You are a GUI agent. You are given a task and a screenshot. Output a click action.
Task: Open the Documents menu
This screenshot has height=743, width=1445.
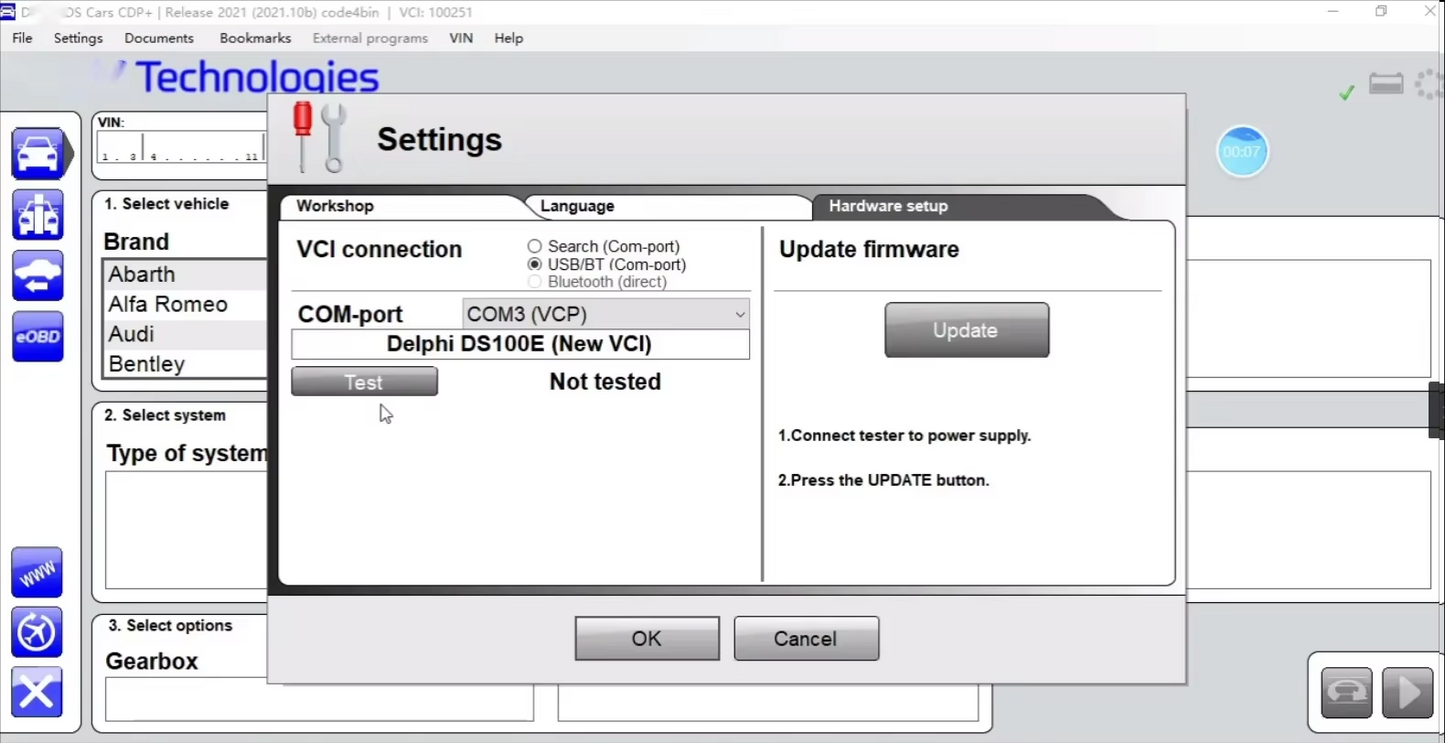[x=159, y=38]
